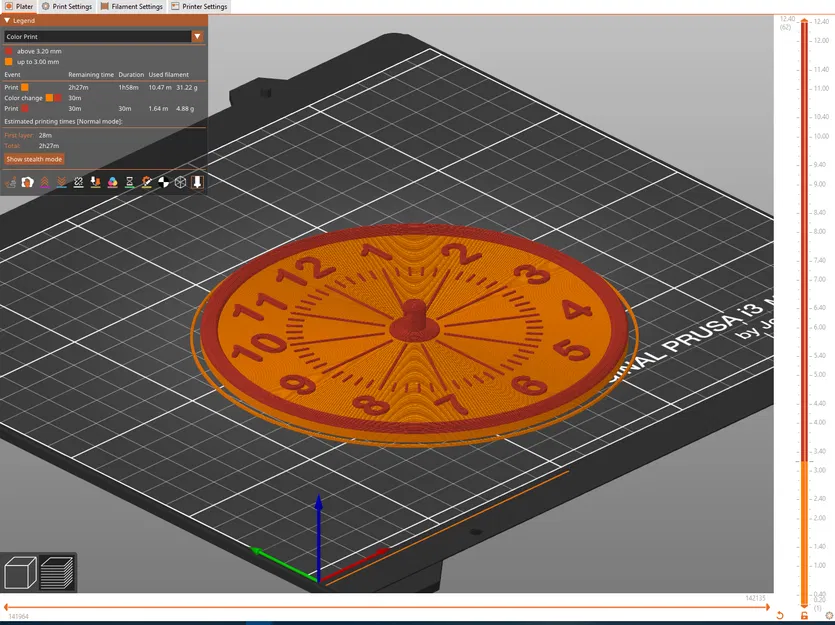Screen dimensions: 835x625
Task: Click orange swatch in first Print row
Action: click(24, 87)
